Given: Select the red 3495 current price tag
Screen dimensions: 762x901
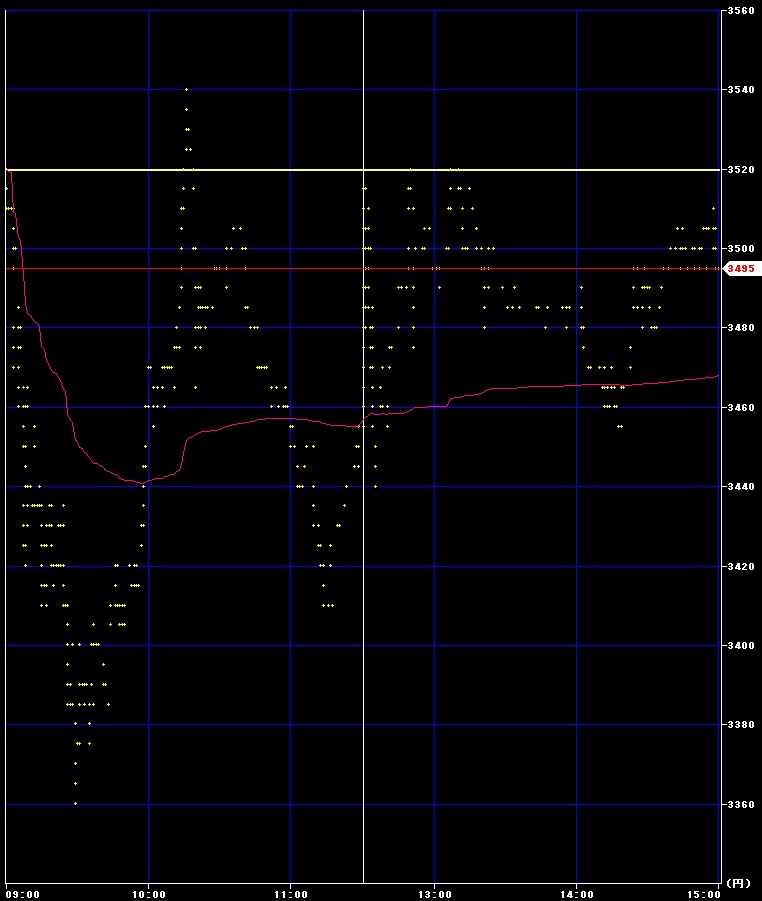Looking at the screenshot, I should pos(741,268).
